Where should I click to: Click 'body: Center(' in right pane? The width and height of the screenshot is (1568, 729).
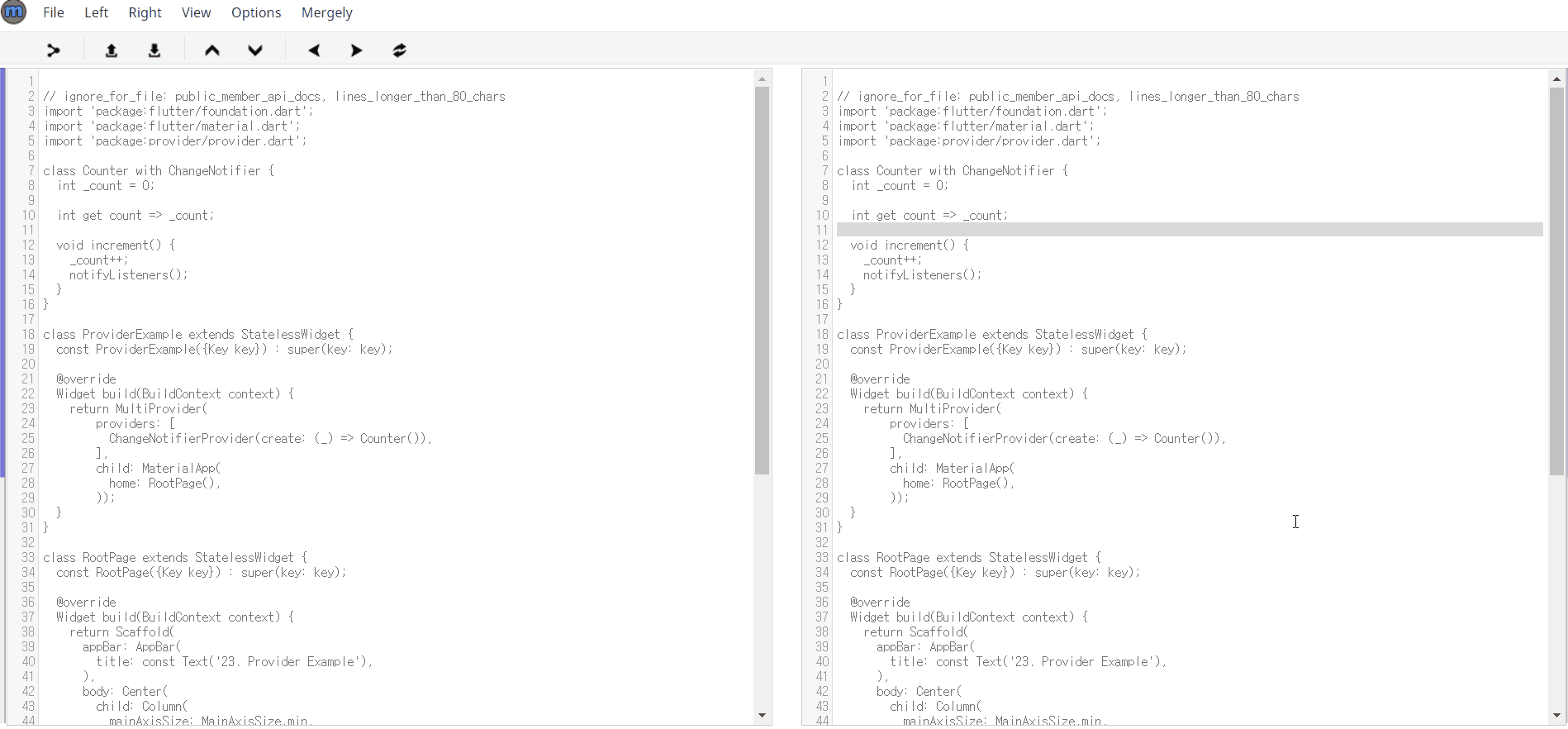(919, 691)
